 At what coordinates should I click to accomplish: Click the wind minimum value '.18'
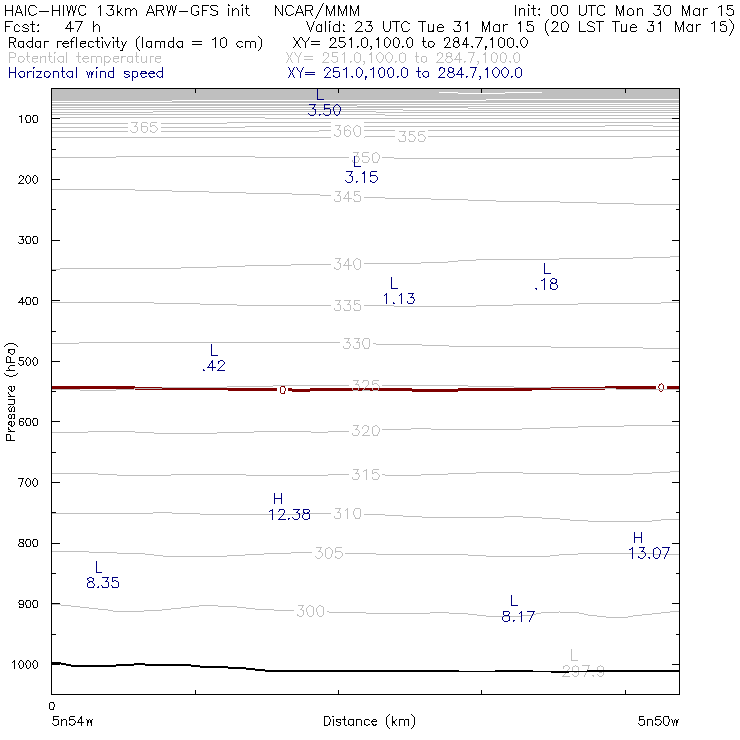(x=547, y=284)
